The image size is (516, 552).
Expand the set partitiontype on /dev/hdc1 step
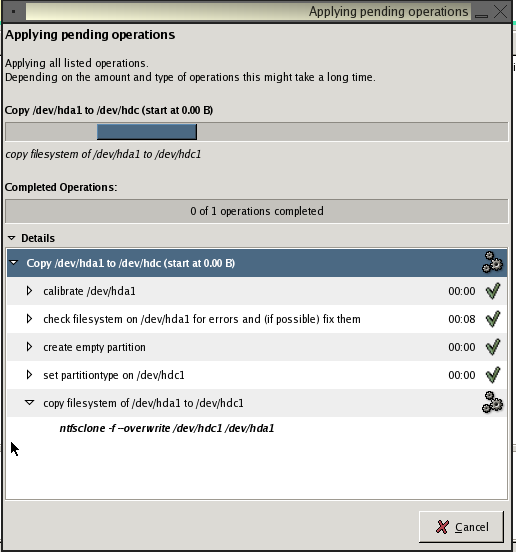(x=29, y=375)
